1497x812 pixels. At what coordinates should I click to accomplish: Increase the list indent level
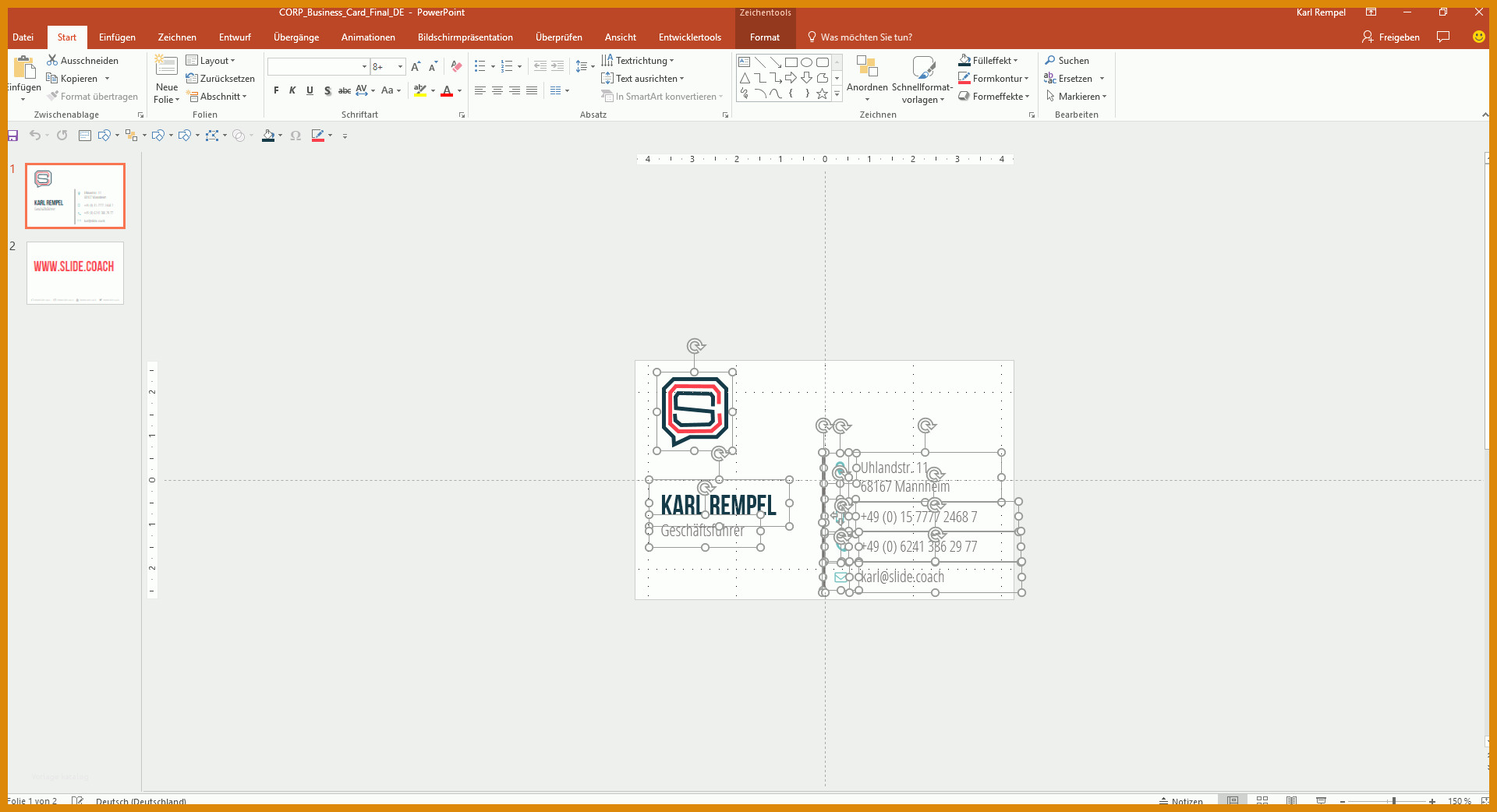[557, 67]
